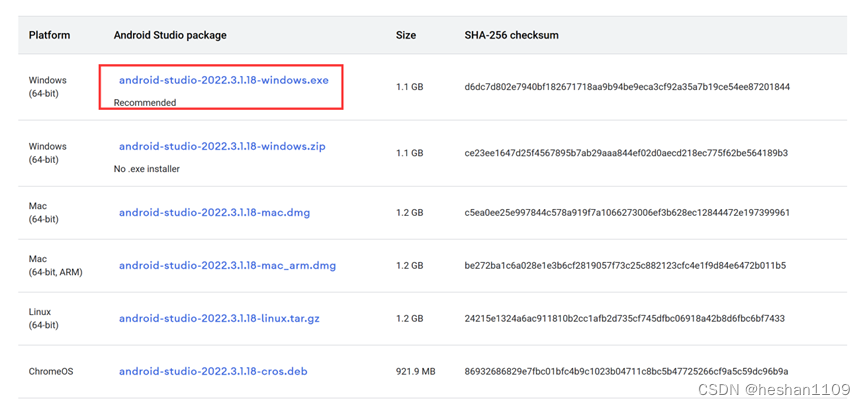This screenshot has width=865, height=405.
Task: Select checksum starting with 24215e1324a6
Action: 624,318
